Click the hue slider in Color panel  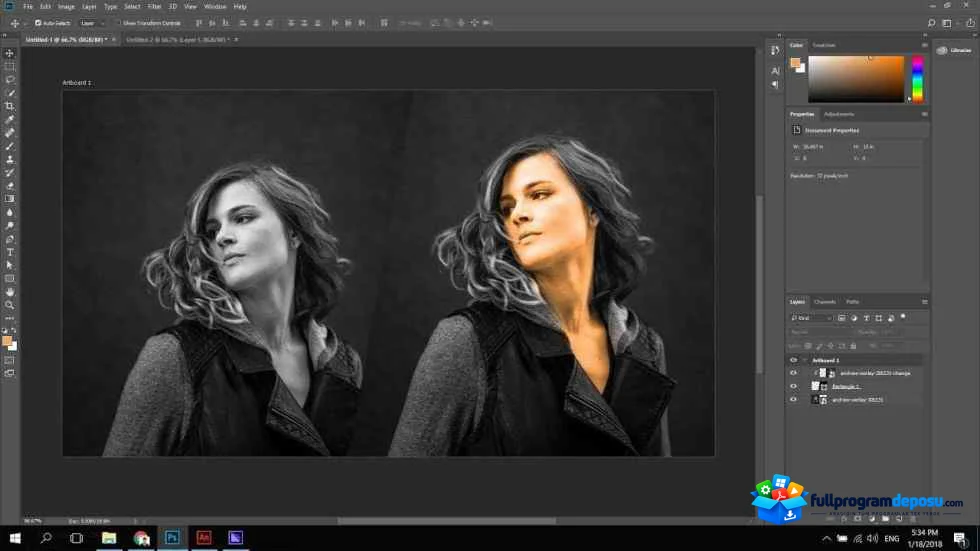[x=917, y=79]
